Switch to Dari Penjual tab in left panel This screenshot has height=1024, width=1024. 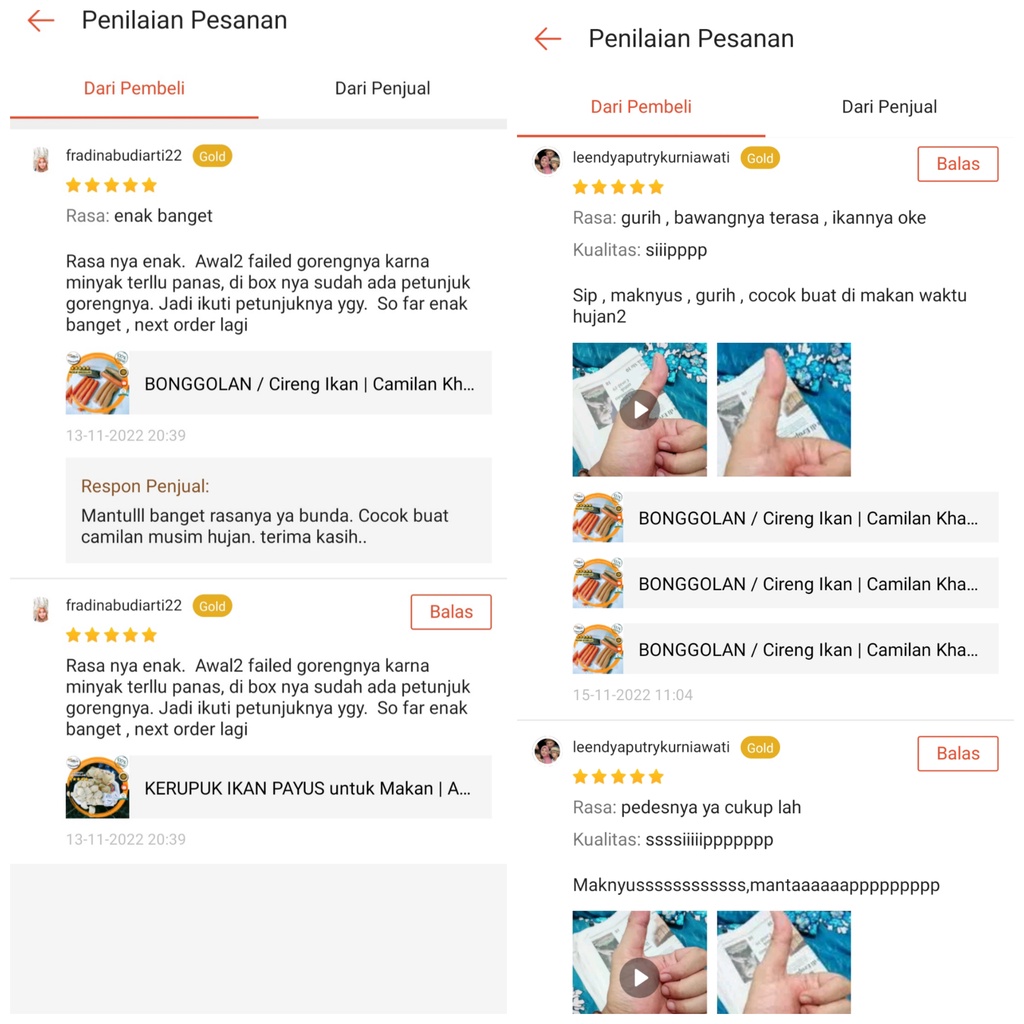[382, 88]
